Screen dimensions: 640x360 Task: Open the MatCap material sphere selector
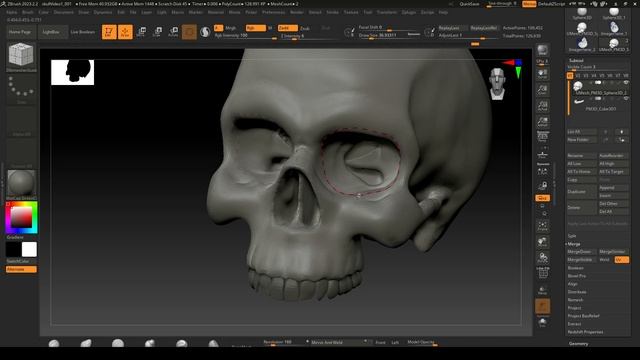(x=21, y=182)
